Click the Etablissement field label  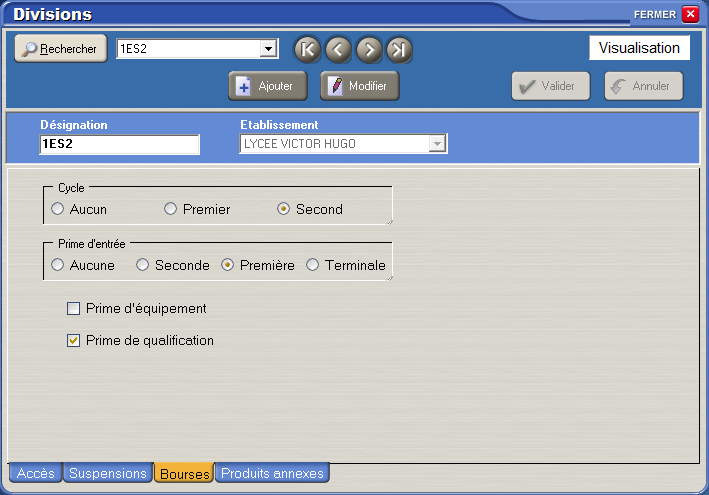click(x=279, y=125)
